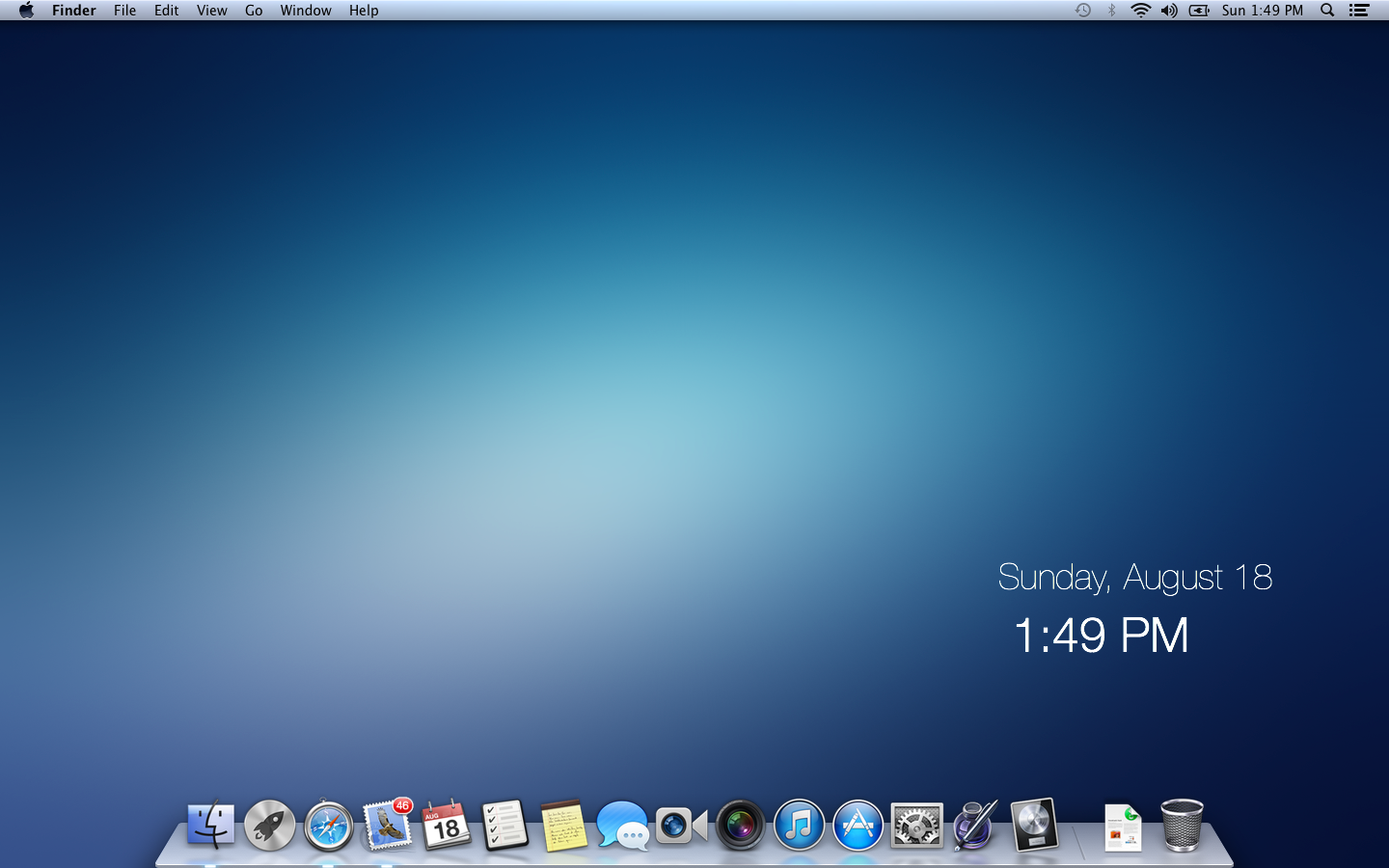Click the large 1:49 PM desktop clock
The height and width of the screenshot is (868, 1389).
pos(1102,636)
